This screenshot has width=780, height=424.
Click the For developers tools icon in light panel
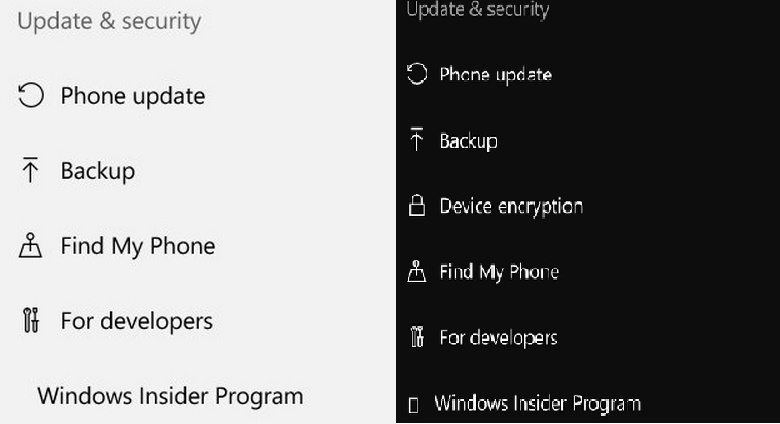(x=30, y=321)
